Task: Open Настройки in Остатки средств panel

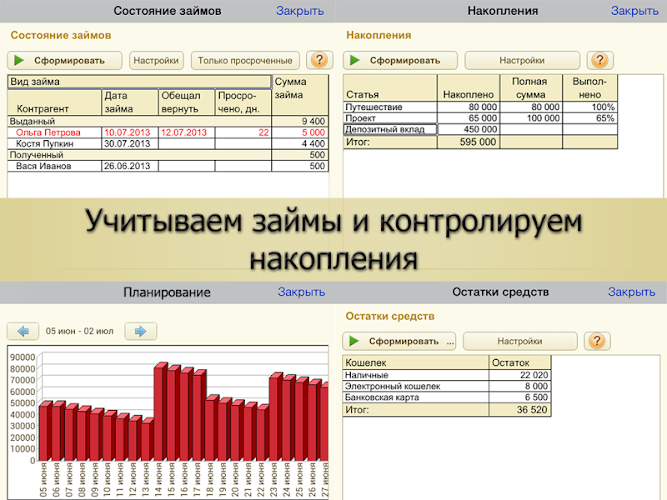Action: click(x=519, y=341)
